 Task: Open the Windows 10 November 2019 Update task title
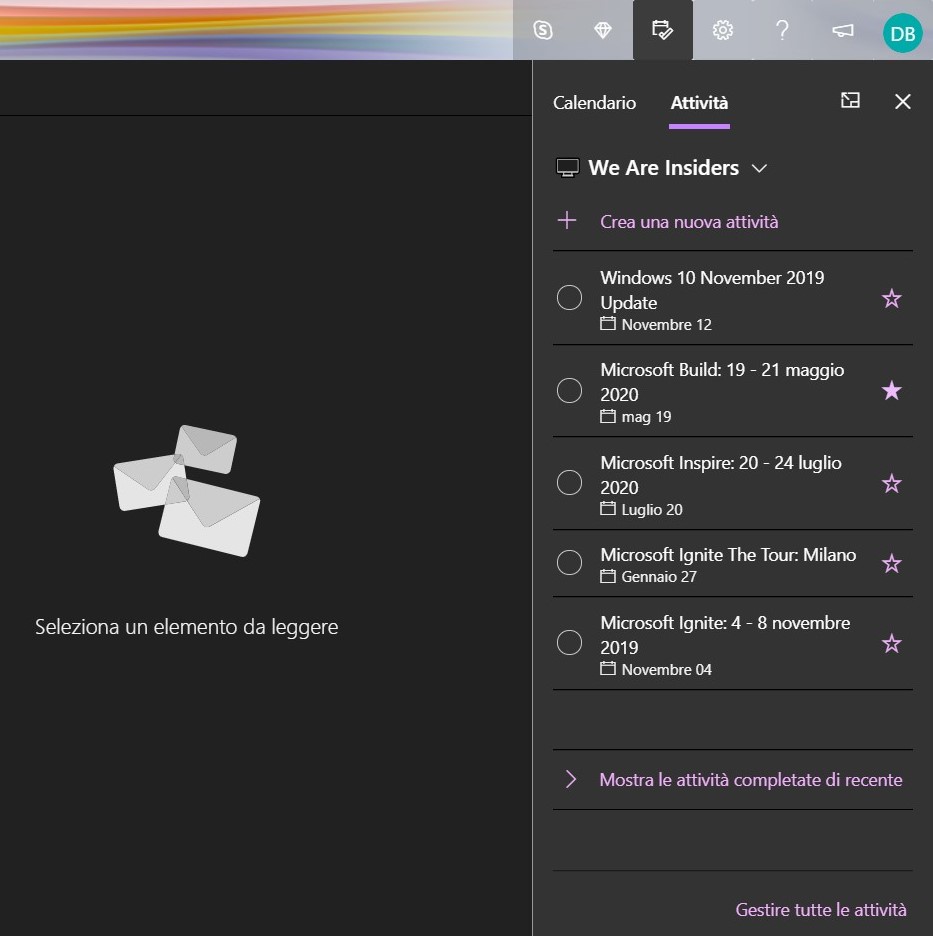tap(712, 290)
